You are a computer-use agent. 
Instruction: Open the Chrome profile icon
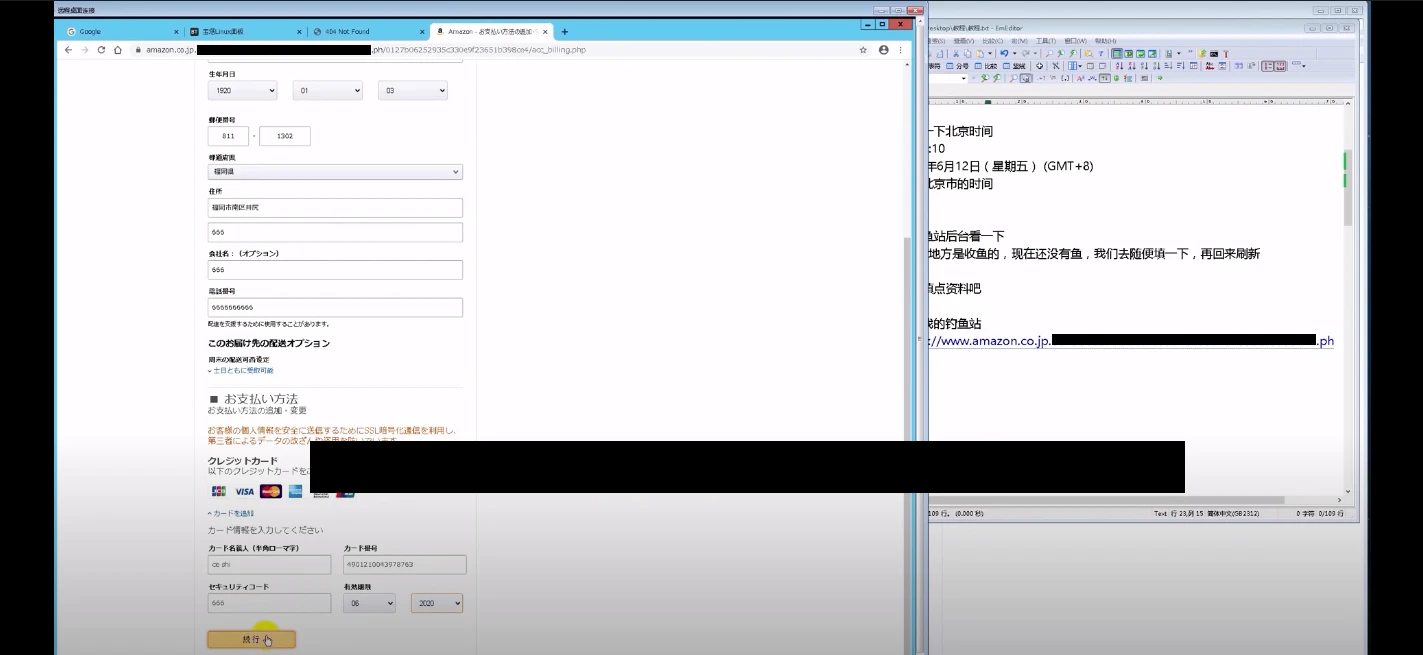[883, 49]
